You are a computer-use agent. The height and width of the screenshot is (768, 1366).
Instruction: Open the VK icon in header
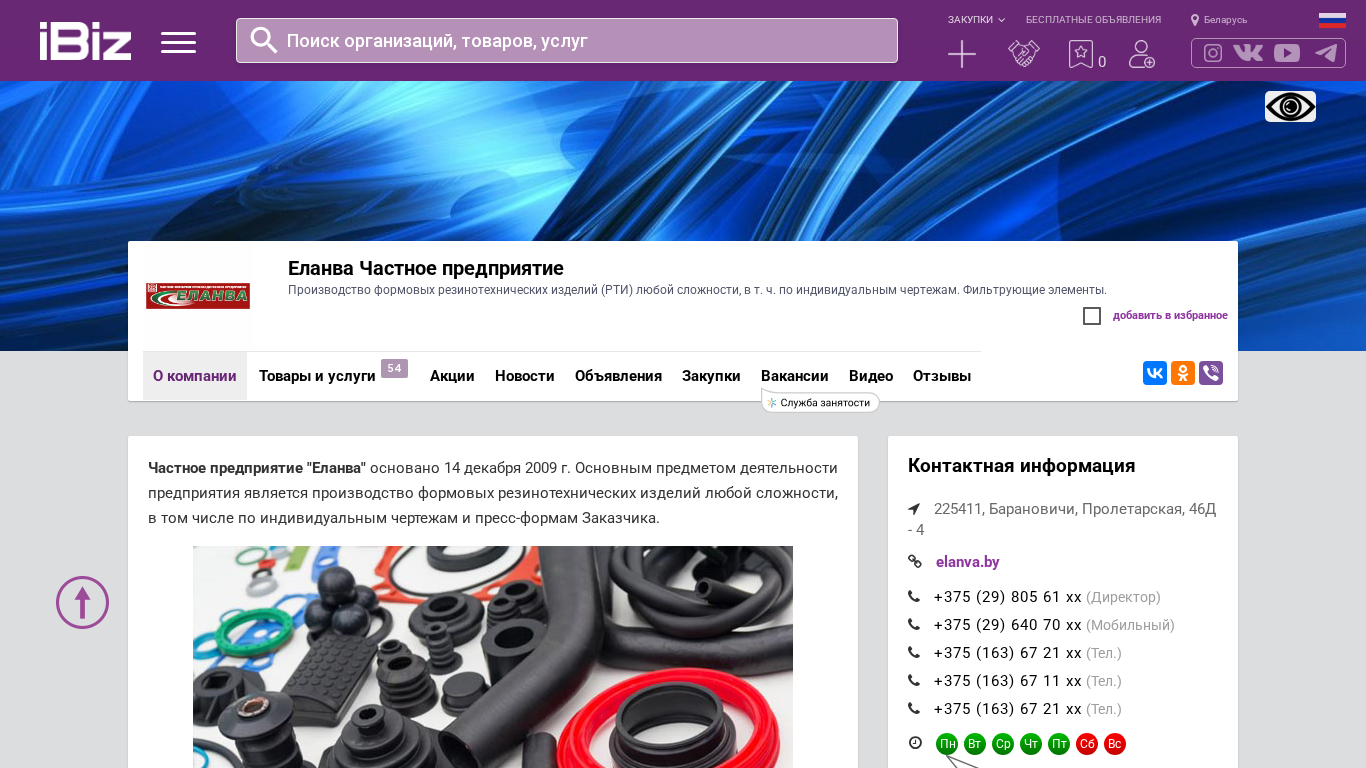point(1248,53)
